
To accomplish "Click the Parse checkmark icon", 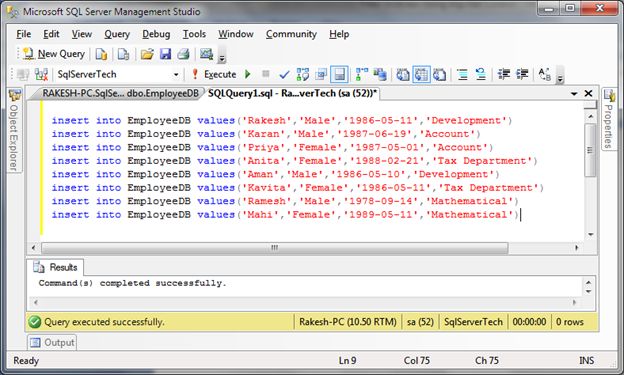I will coord(284,74).
